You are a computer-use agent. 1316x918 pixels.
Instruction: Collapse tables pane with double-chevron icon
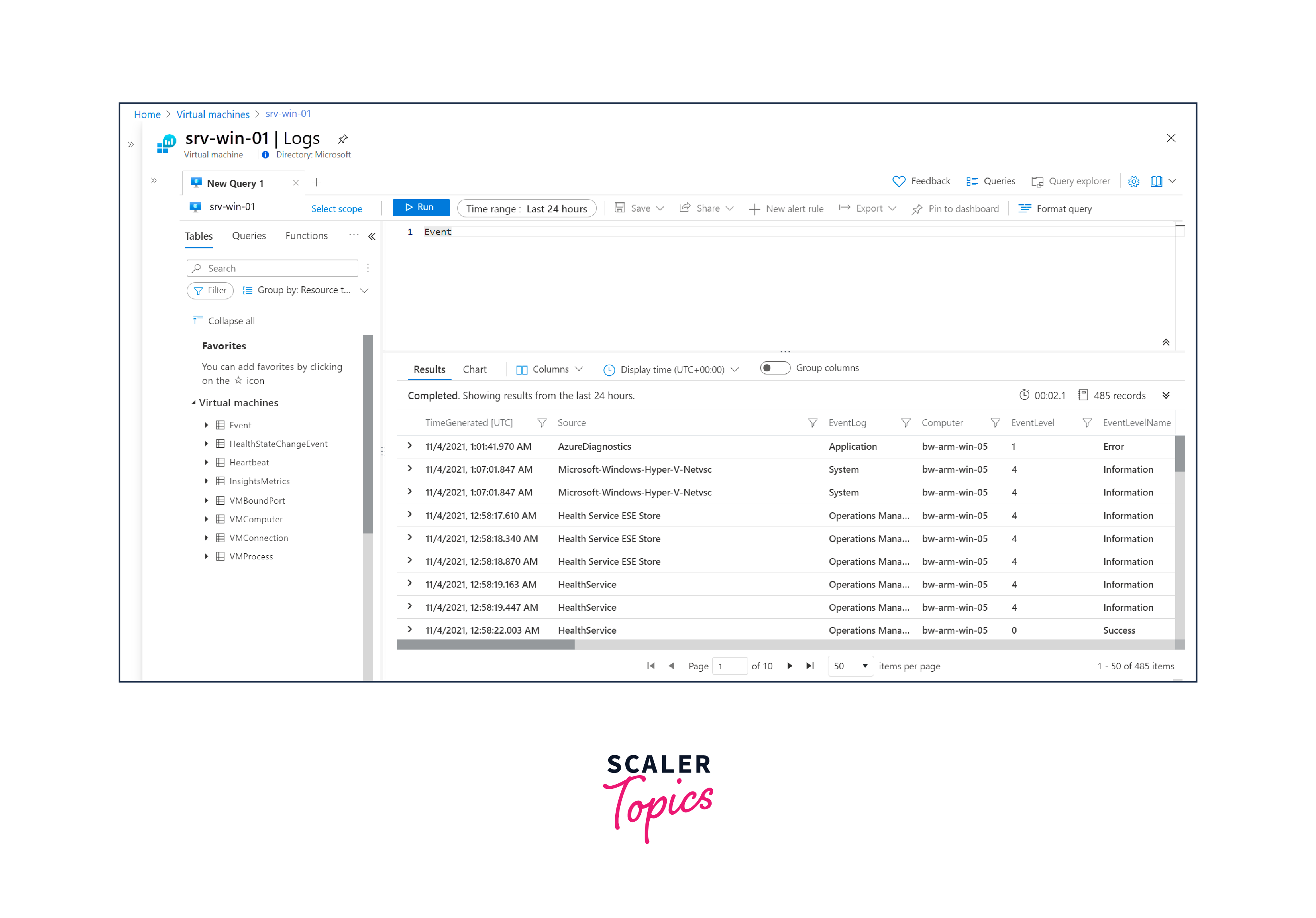pos(371,237)
